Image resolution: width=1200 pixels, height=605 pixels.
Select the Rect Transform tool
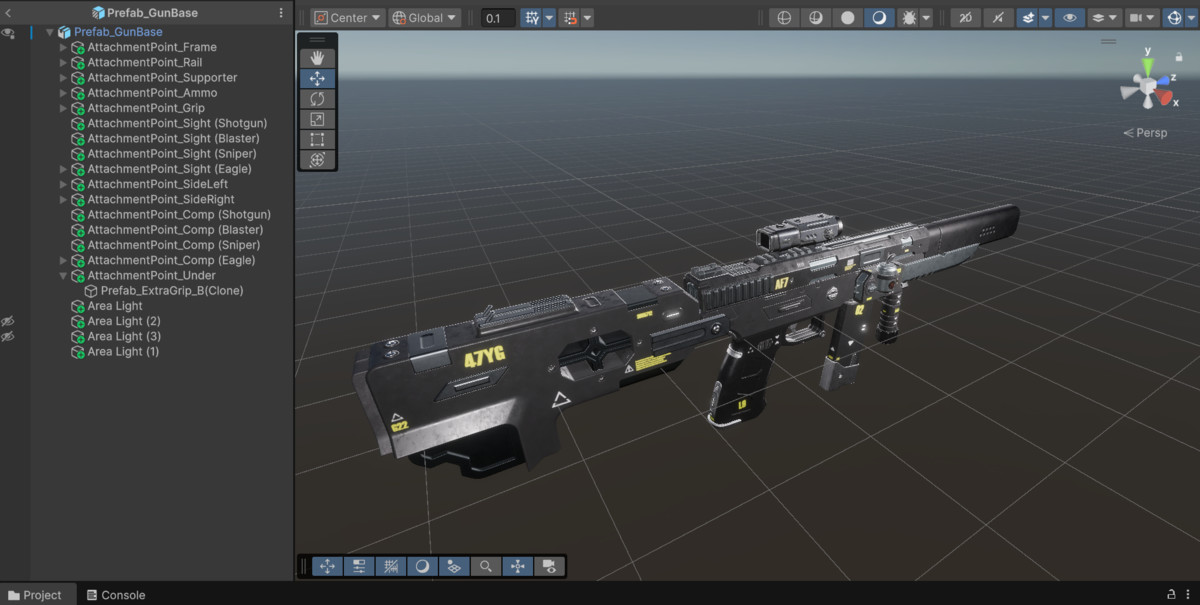317,139
